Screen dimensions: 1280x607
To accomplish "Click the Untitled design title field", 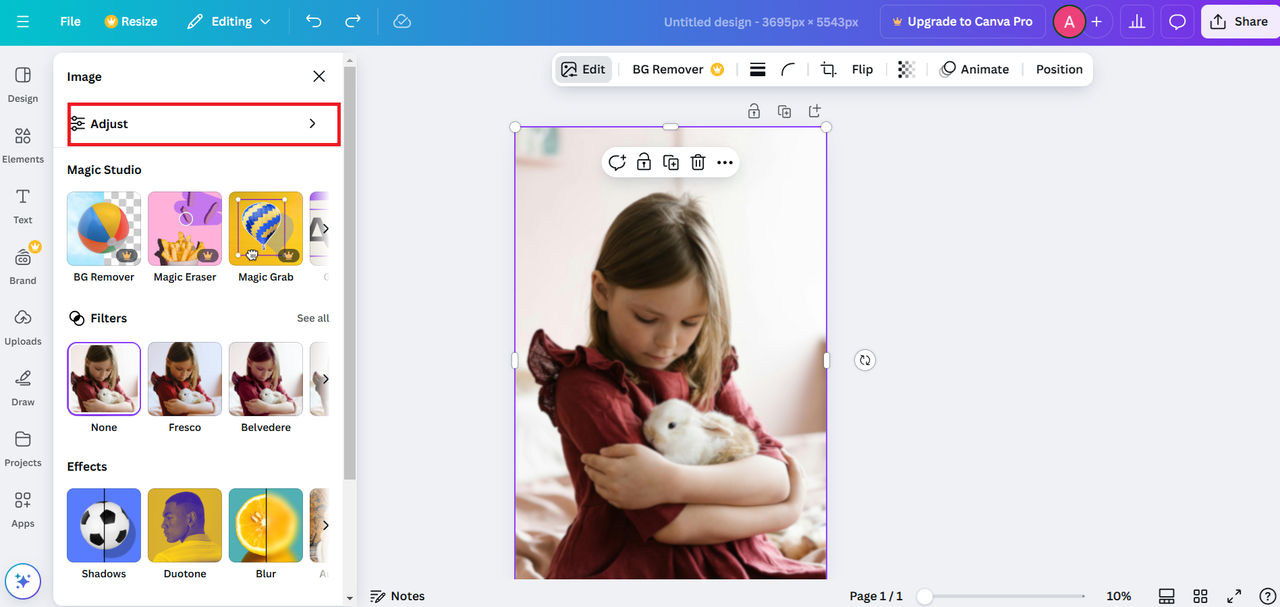I will click(761, 21).
